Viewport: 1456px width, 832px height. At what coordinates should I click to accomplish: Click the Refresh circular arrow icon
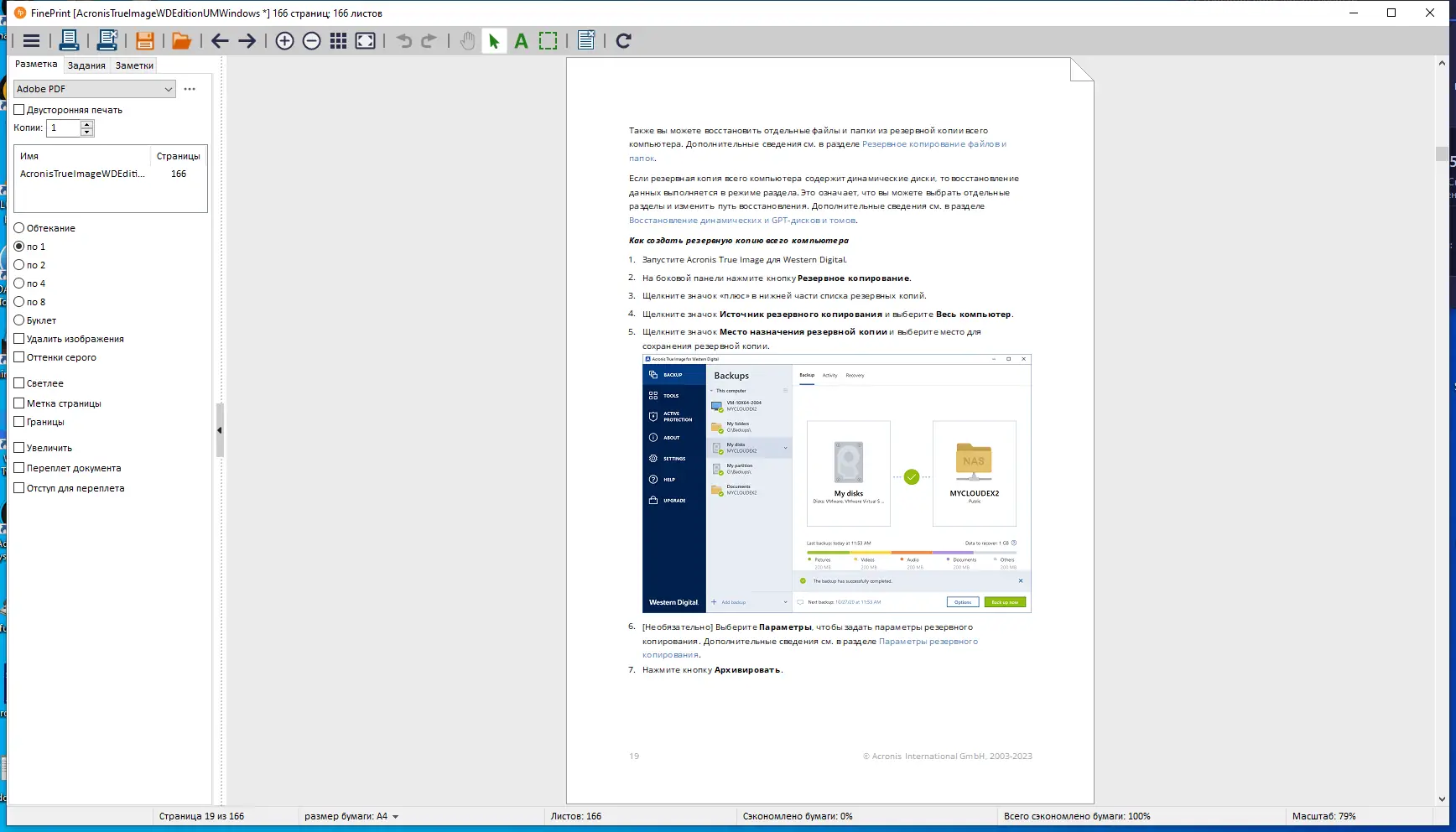[623, 40]
